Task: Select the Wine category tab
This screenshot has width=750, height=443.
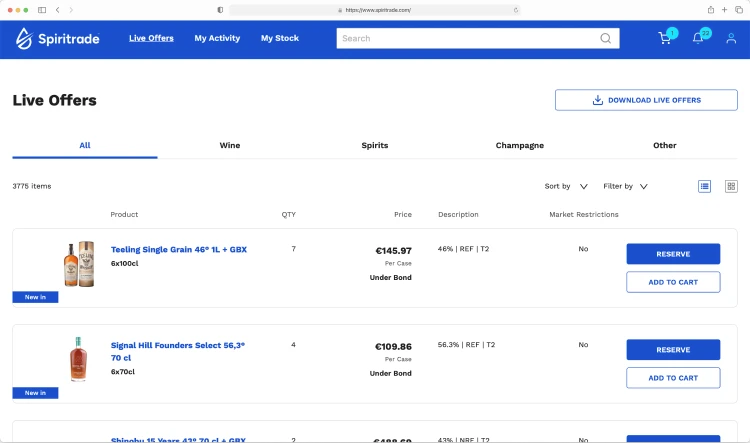Action: 230,145
